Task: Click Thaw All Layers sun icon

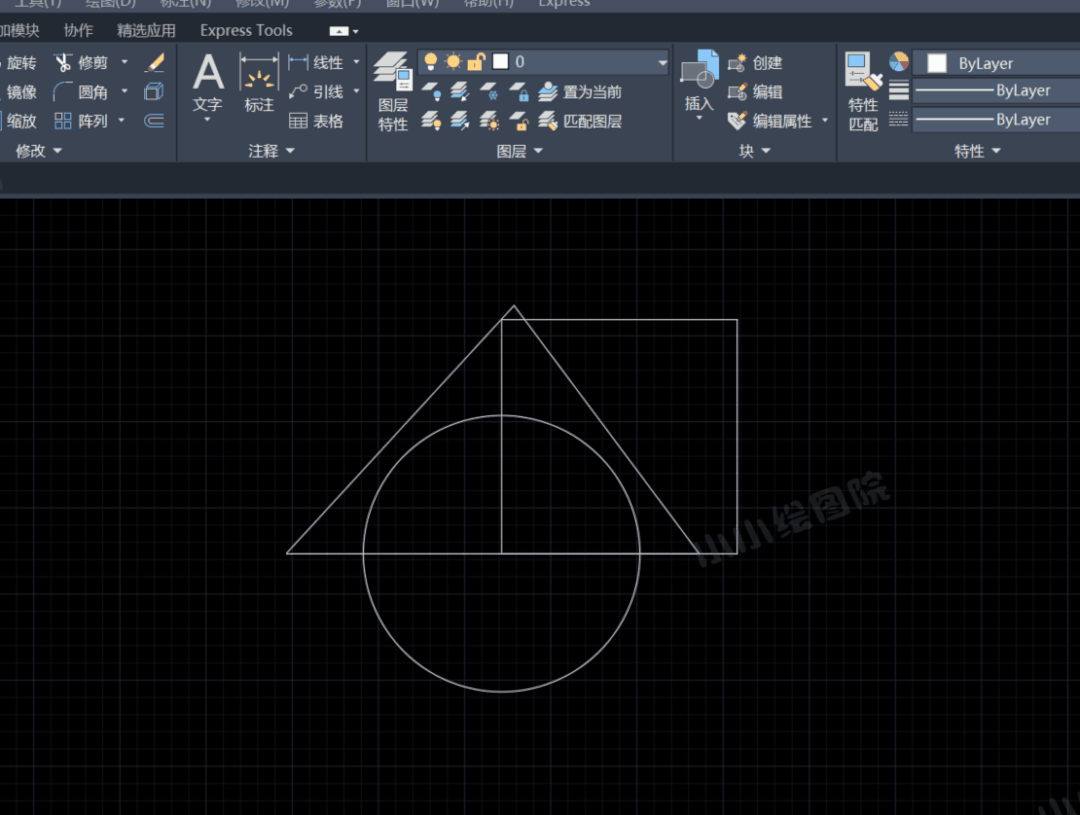Action: click(x=490, y=121)
